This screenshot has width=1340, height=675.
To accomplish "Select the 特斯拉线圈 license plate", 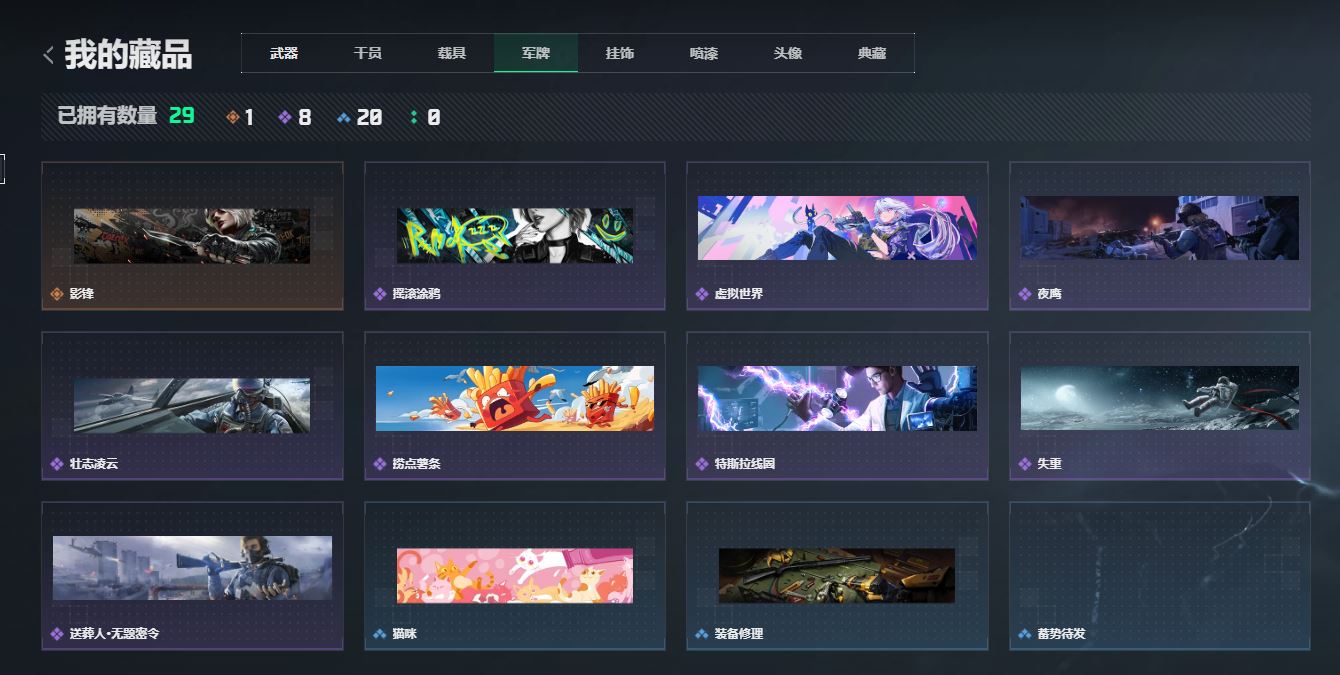I will pyautogui.click(x=837, y=404).
